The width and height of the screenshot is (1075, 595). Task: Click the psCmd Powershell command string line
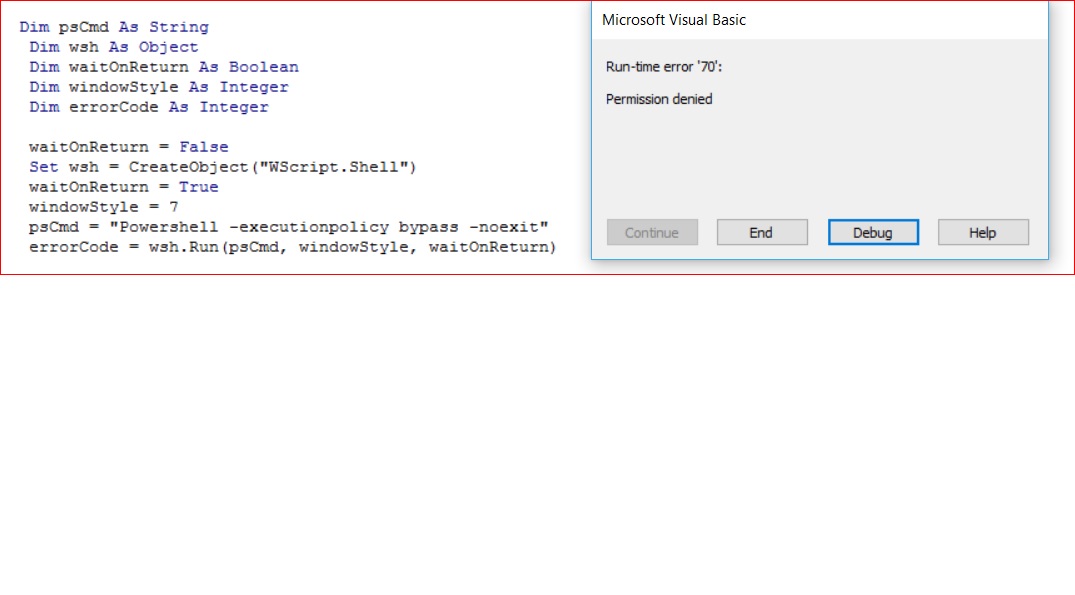[x=289, y=227]
